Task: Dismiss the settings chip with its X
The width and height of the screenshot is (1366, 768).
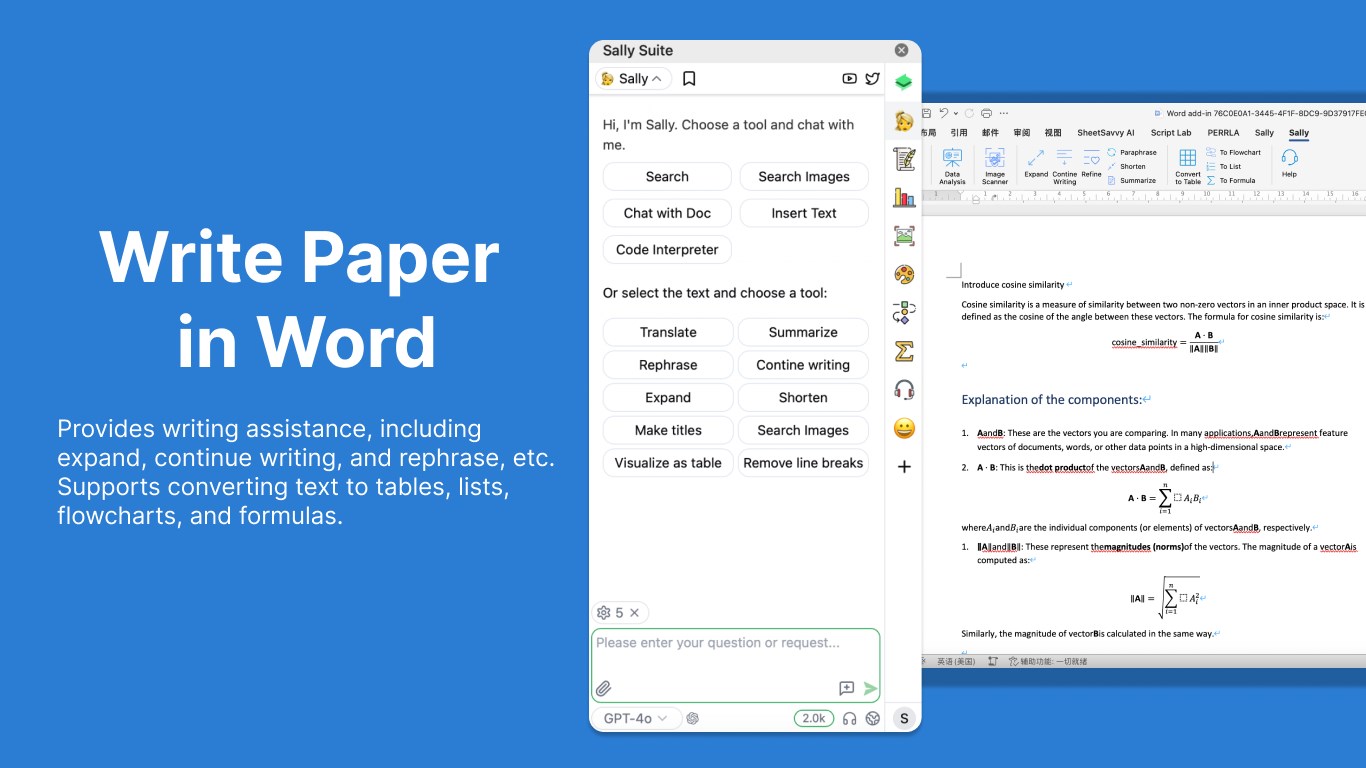Action: coord(634,612)
